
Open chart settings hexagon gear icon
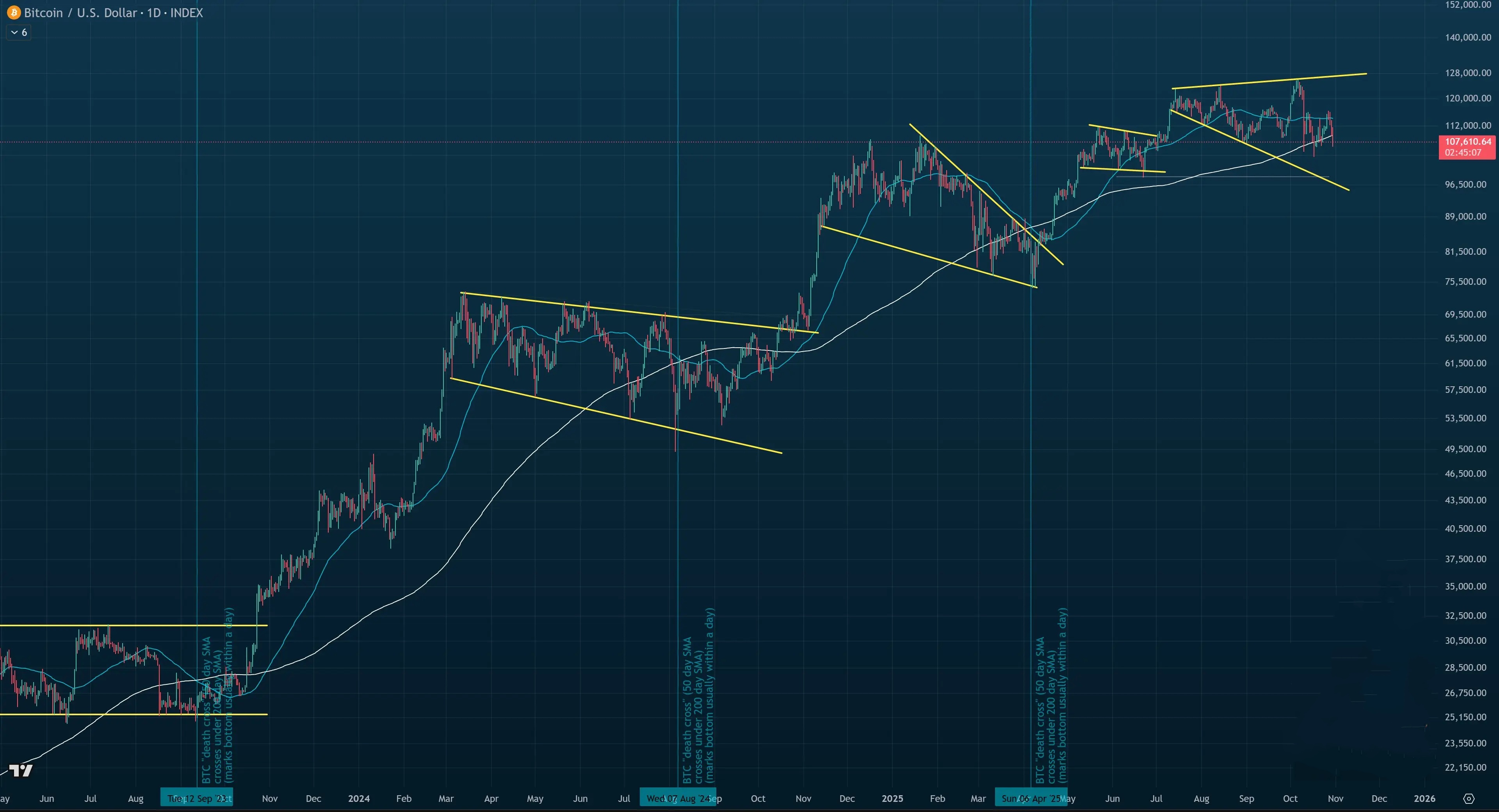point(1469,799)
